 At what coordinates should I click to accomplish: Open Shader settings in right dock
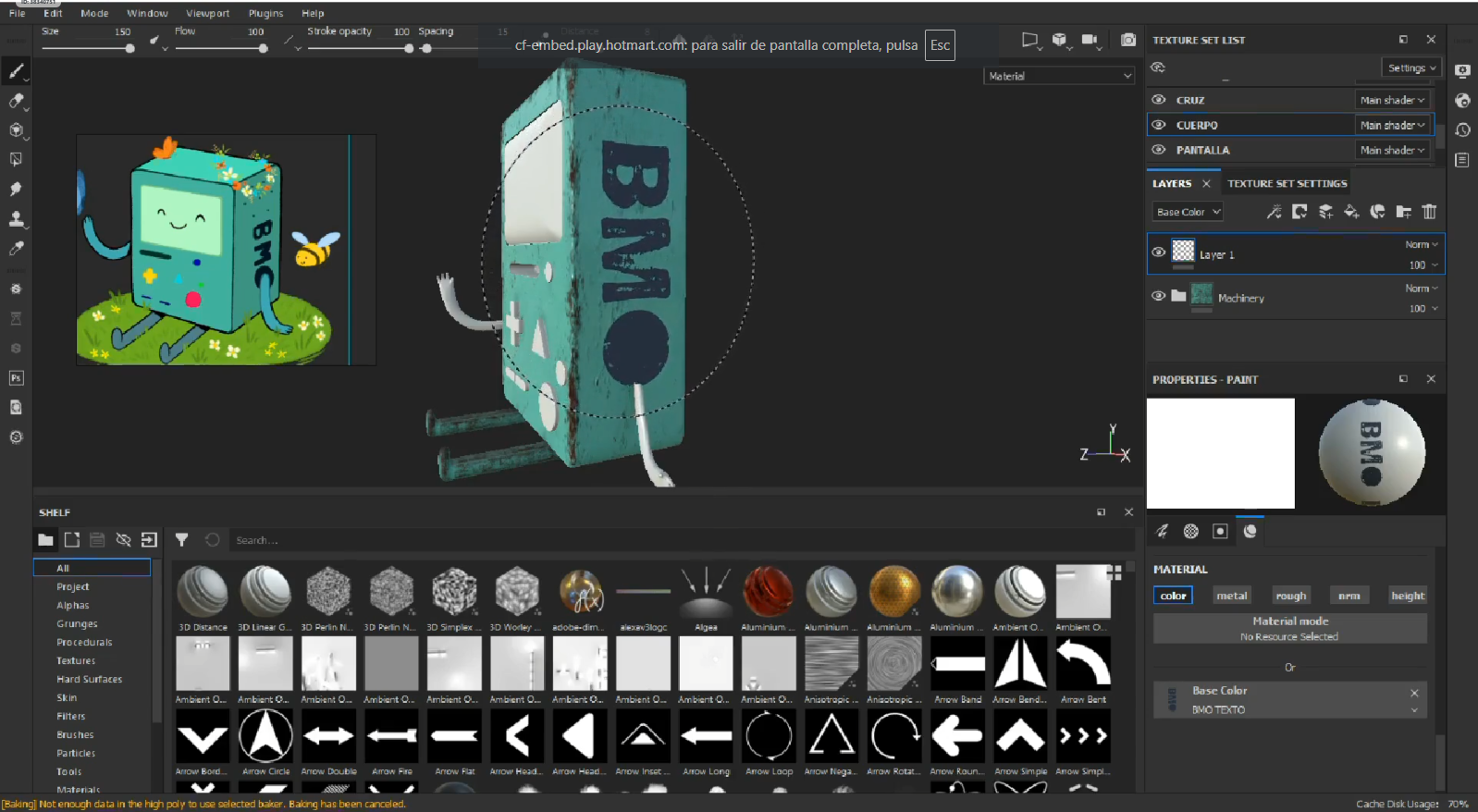click(1462, 101)
